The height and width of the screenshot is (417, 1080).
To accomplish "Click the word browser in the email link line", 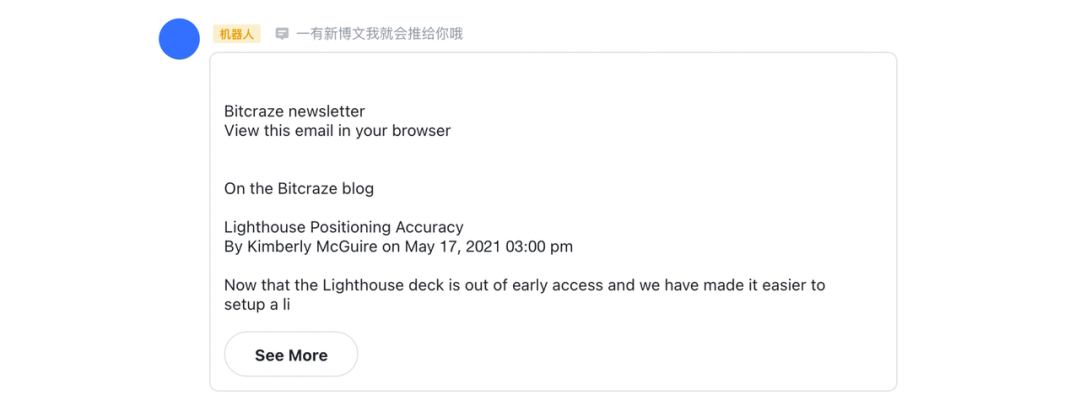I will 422,130.
